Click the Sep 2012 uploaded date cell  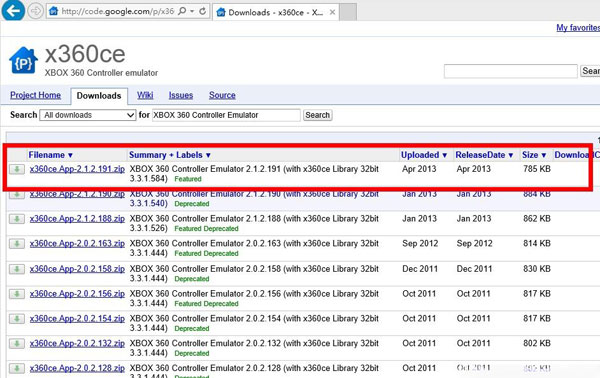[x=420, y=244]
